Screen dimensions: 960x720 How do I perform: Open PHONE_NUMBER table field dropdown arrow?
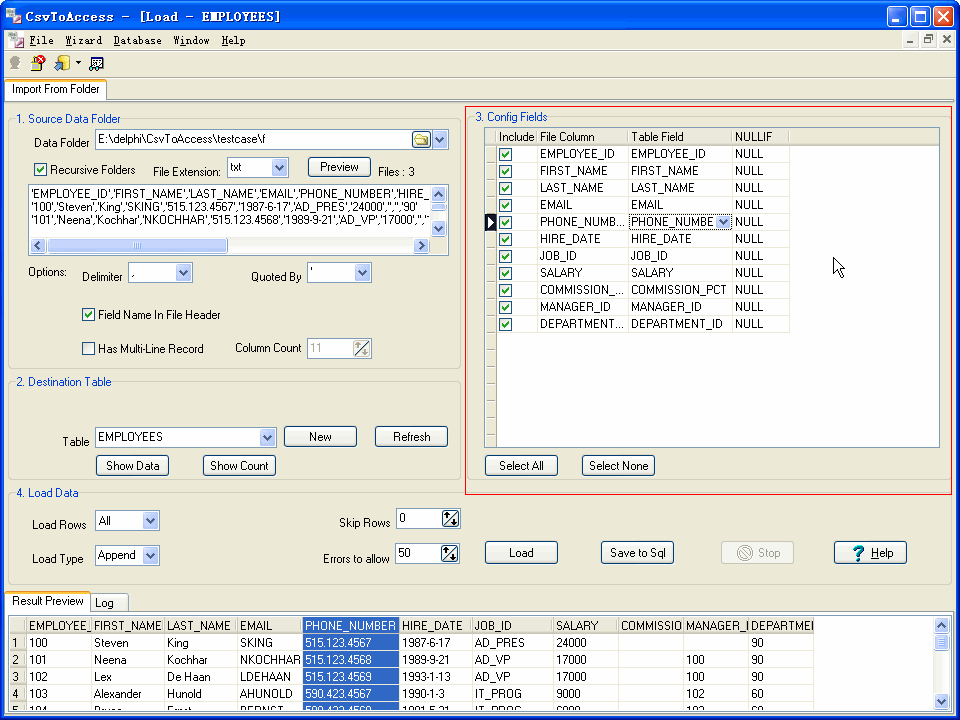coord(723,222)
